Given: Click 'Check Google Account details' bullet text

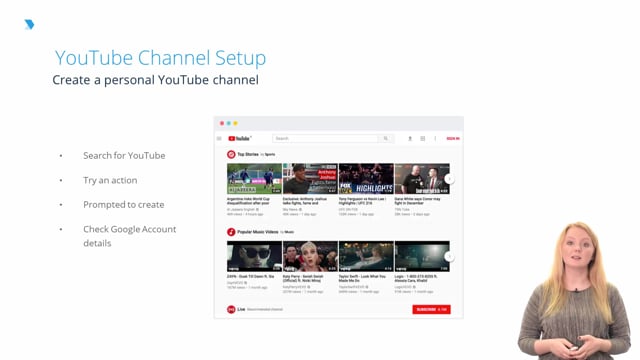Looking at the screenshot, I should [x=130, y=236].
